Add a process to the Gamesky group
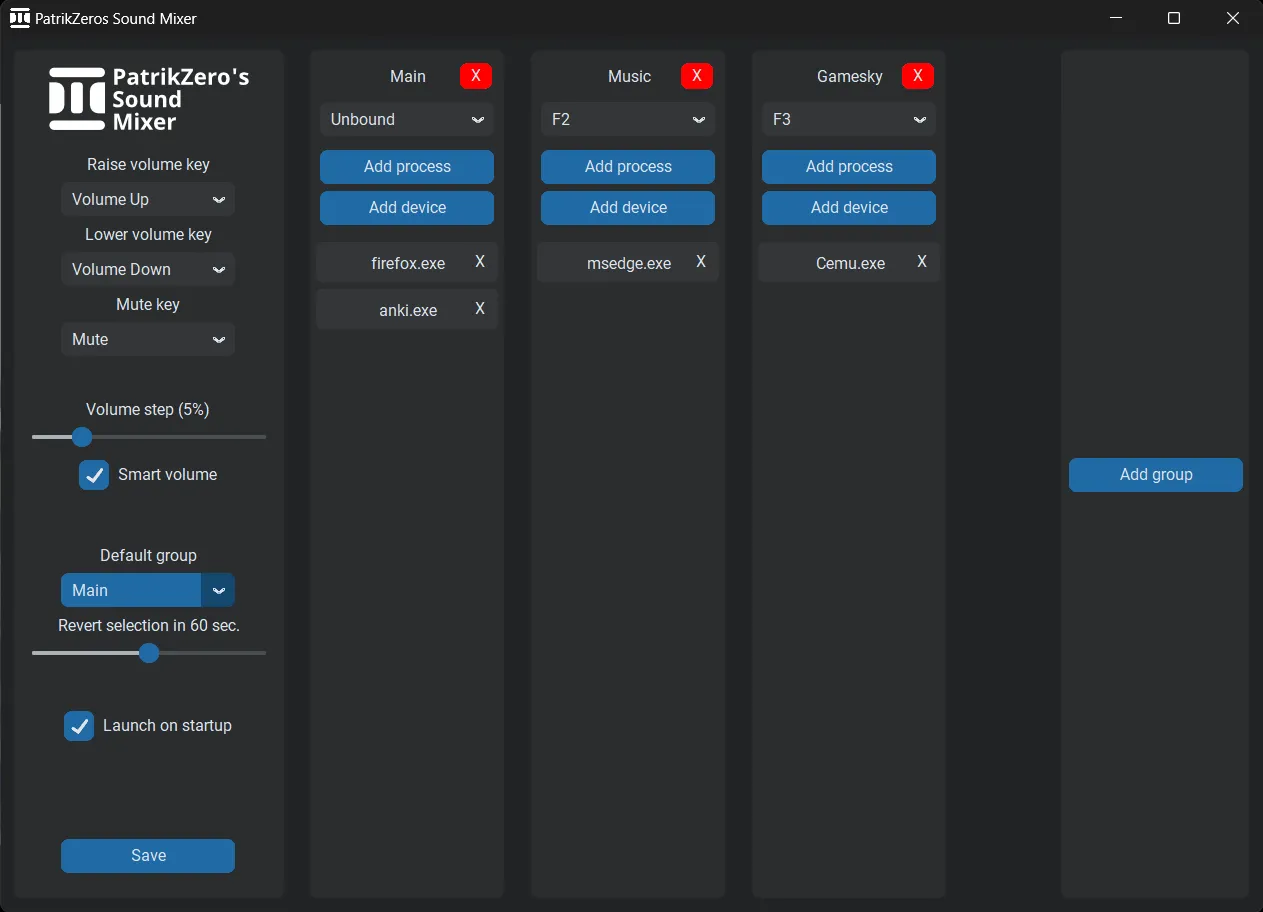This screenshot has height=912, width=1263. tap(849, 167)
